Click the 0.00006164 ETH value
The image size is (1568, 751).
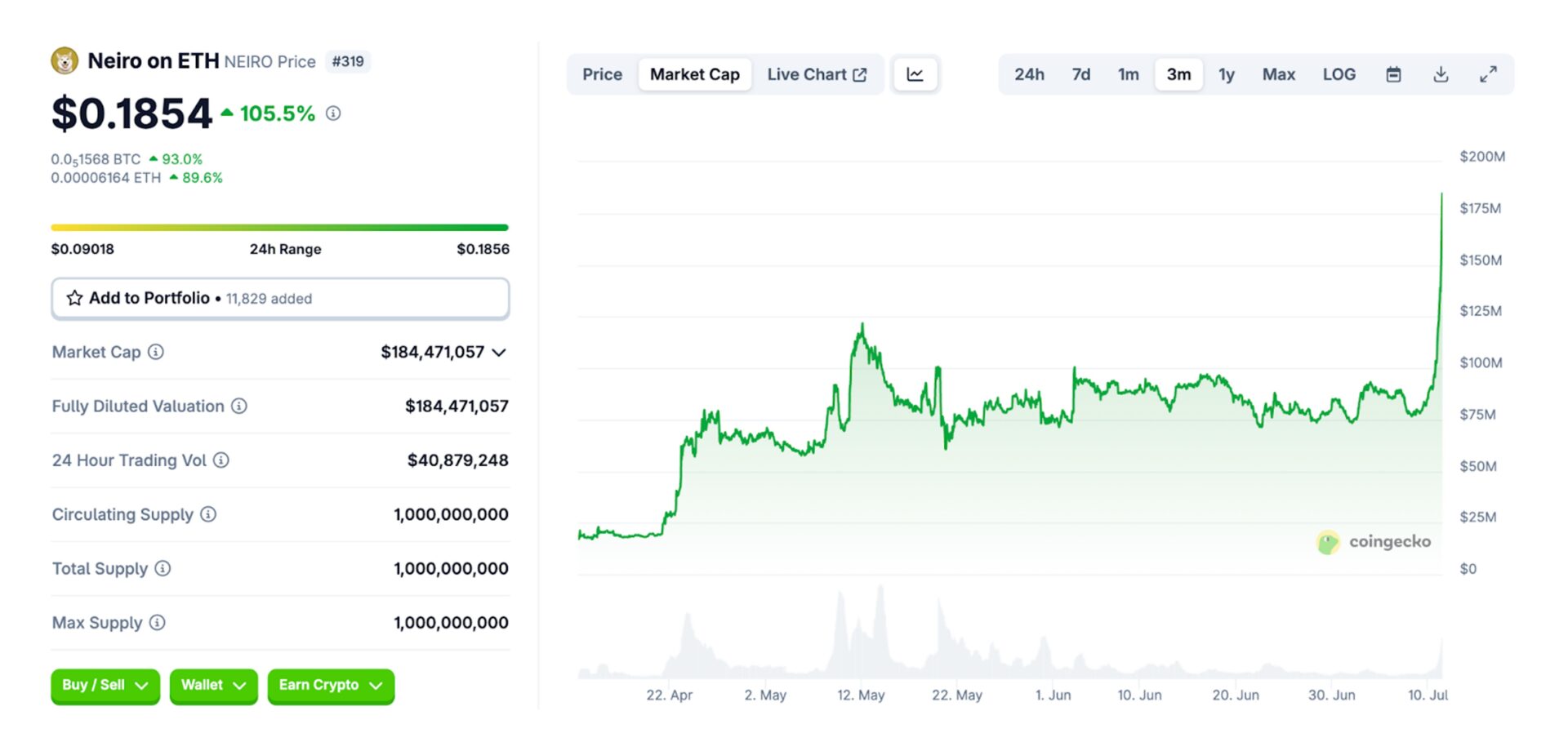(106, 178)
